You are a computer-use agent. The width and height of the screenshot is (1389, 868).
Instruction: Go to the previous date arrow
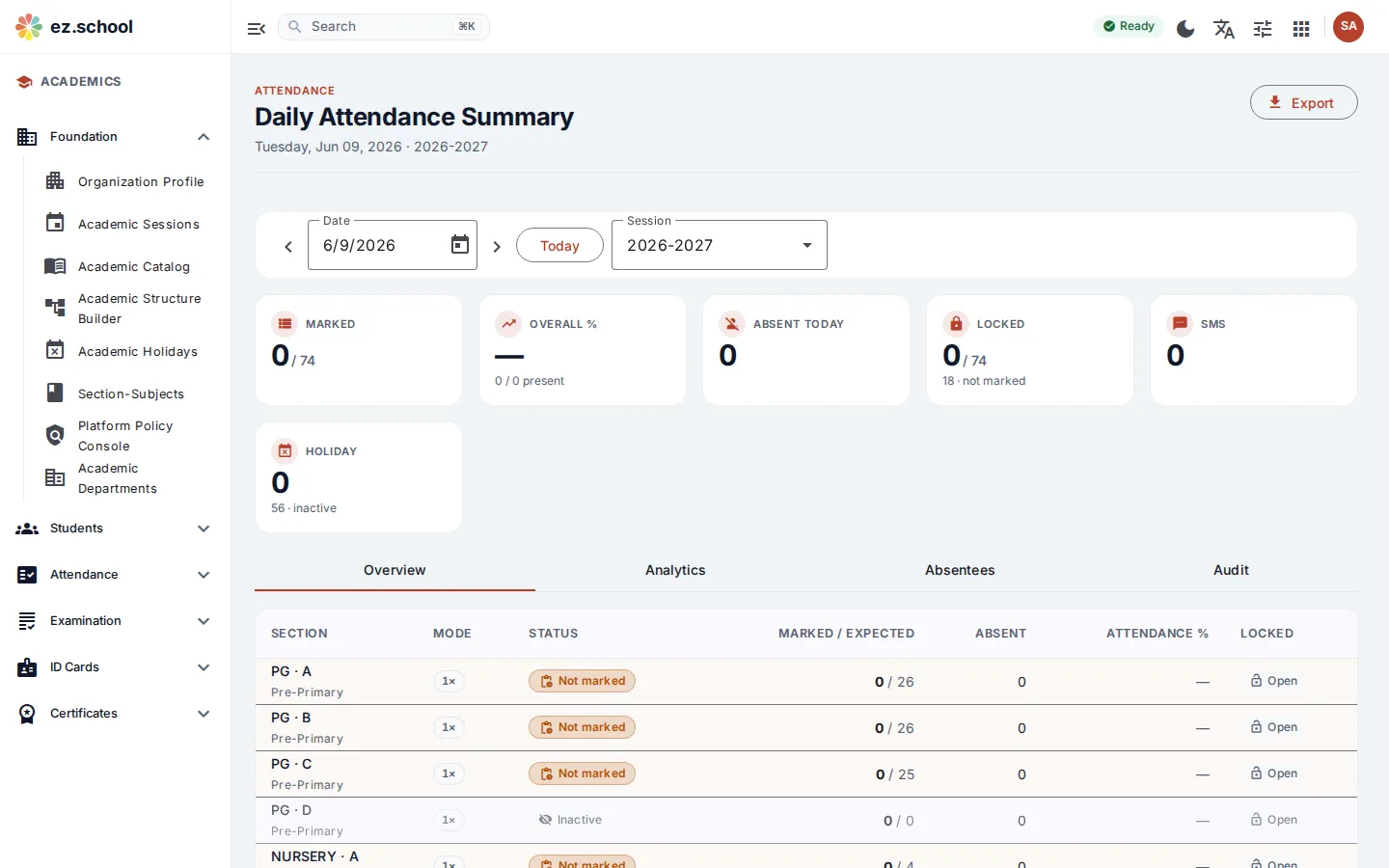pos(288,247)
